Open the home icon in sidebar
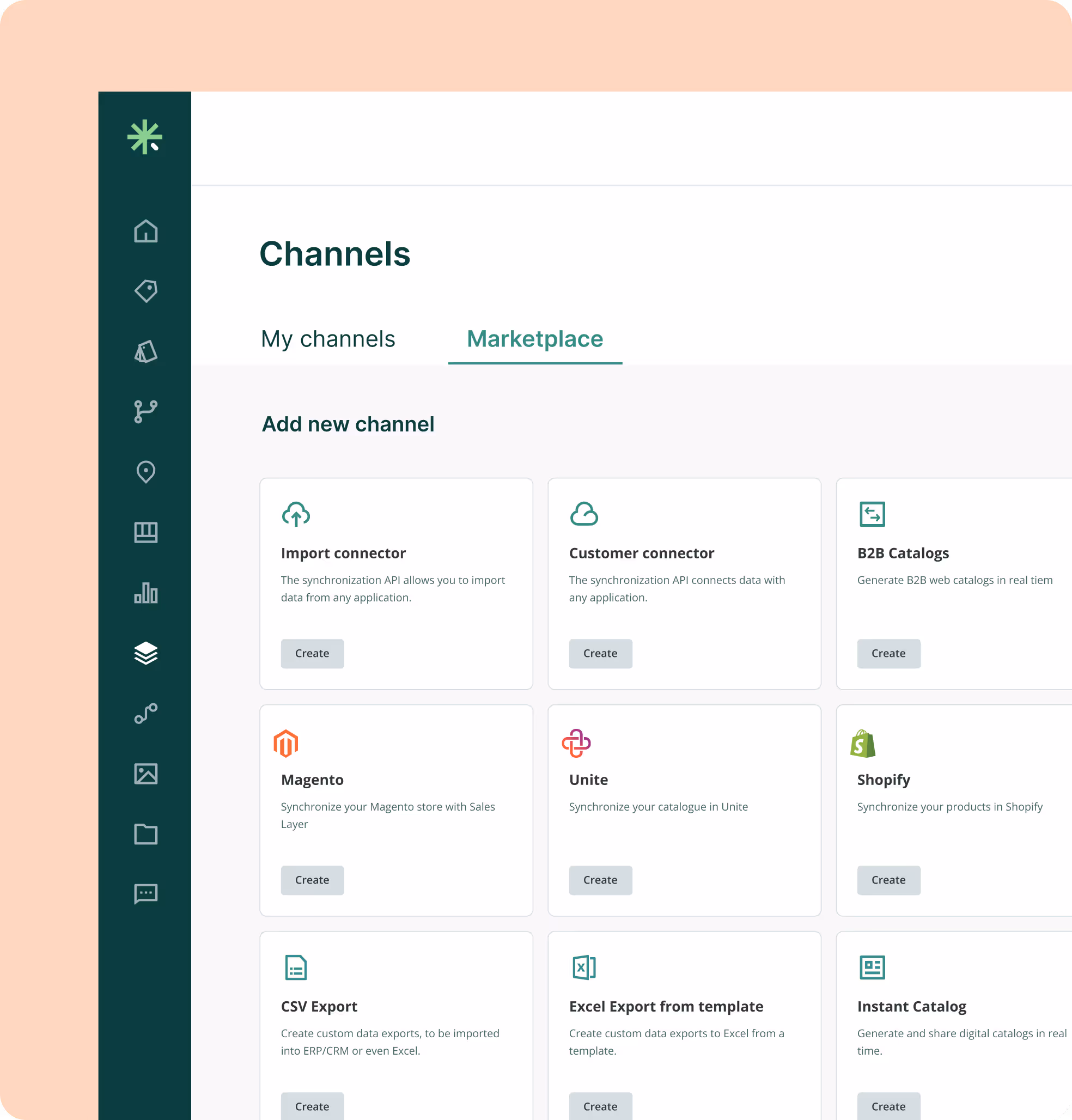The image size is (1072, 1120). click(146, 232)
